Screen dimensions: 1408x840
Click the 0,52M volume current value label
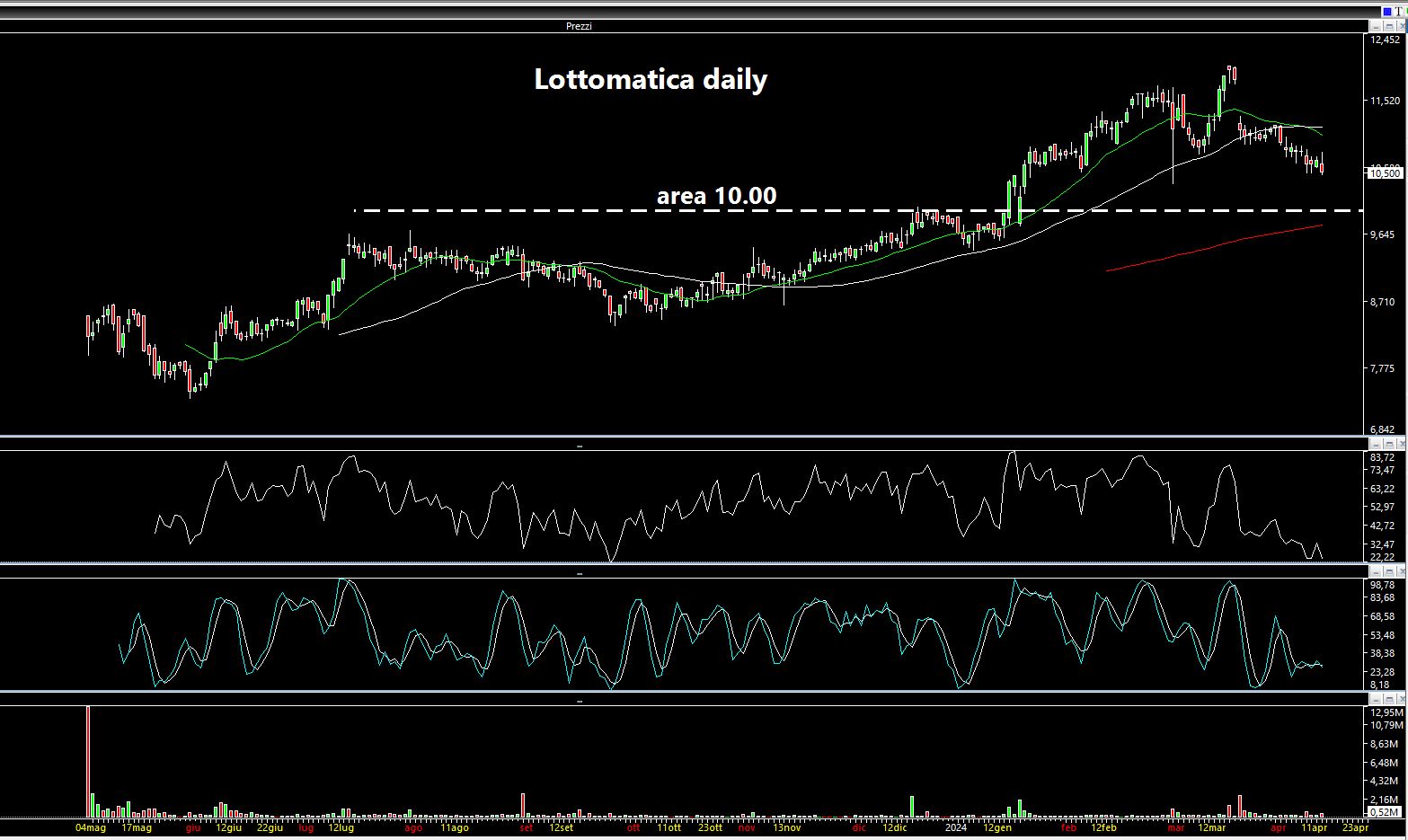[1385, 812]
